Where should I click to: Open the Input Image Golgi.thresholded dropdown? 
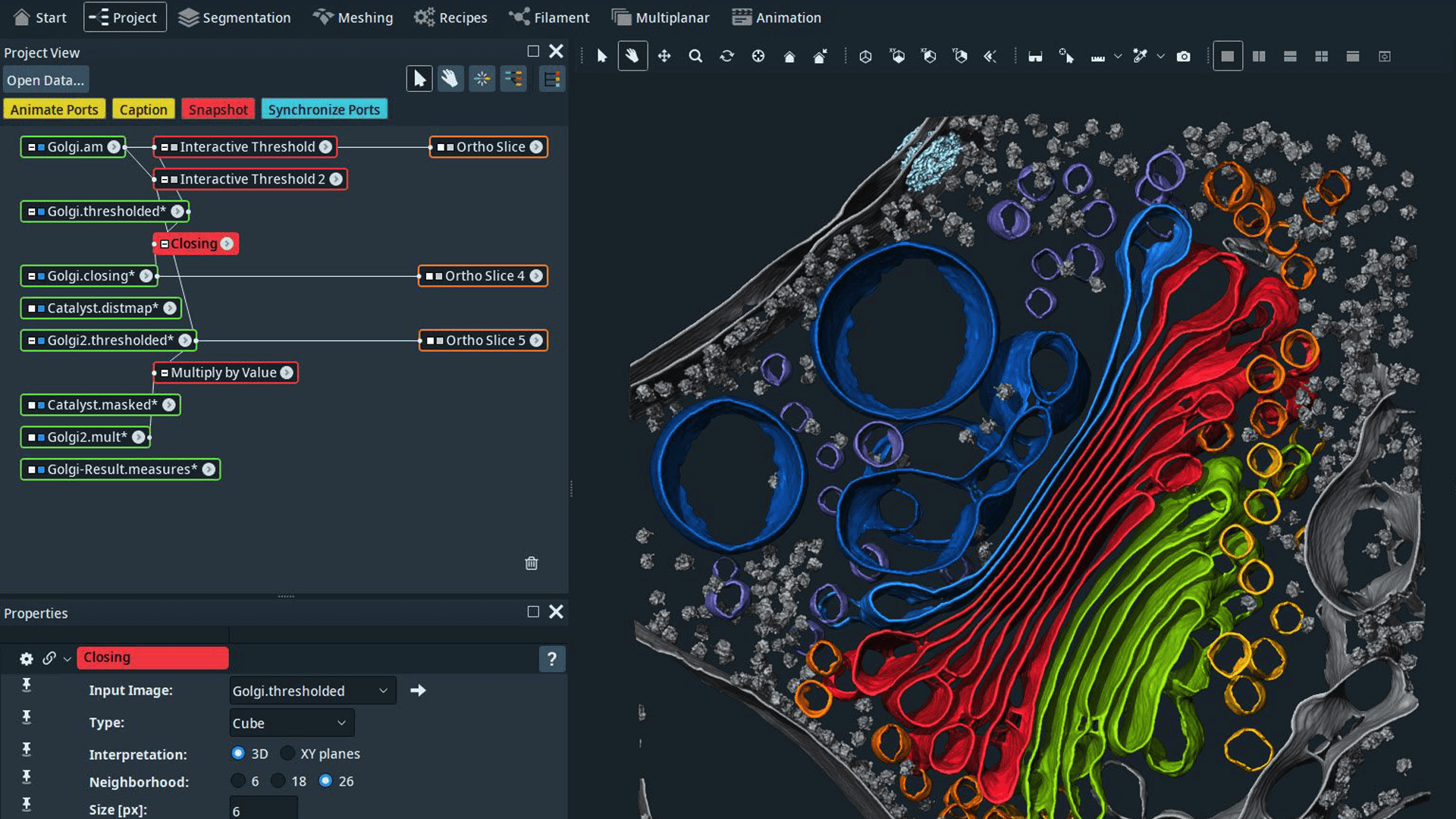click(312, 691)
